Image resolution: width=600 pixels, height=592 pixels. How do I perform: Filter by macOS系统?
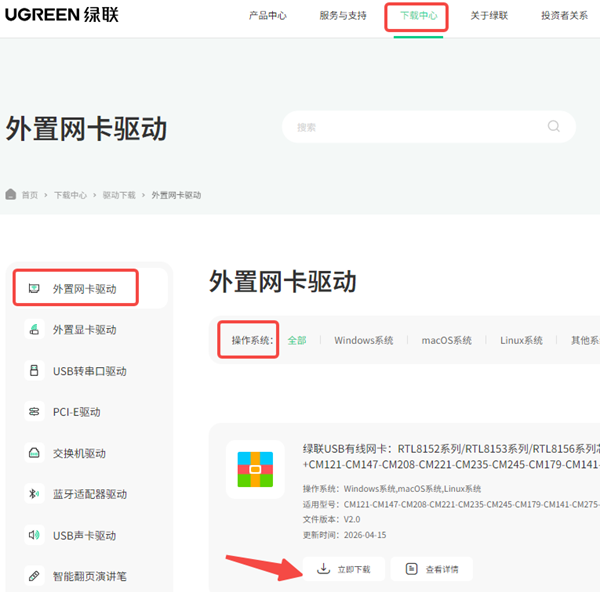click(447, 340)
